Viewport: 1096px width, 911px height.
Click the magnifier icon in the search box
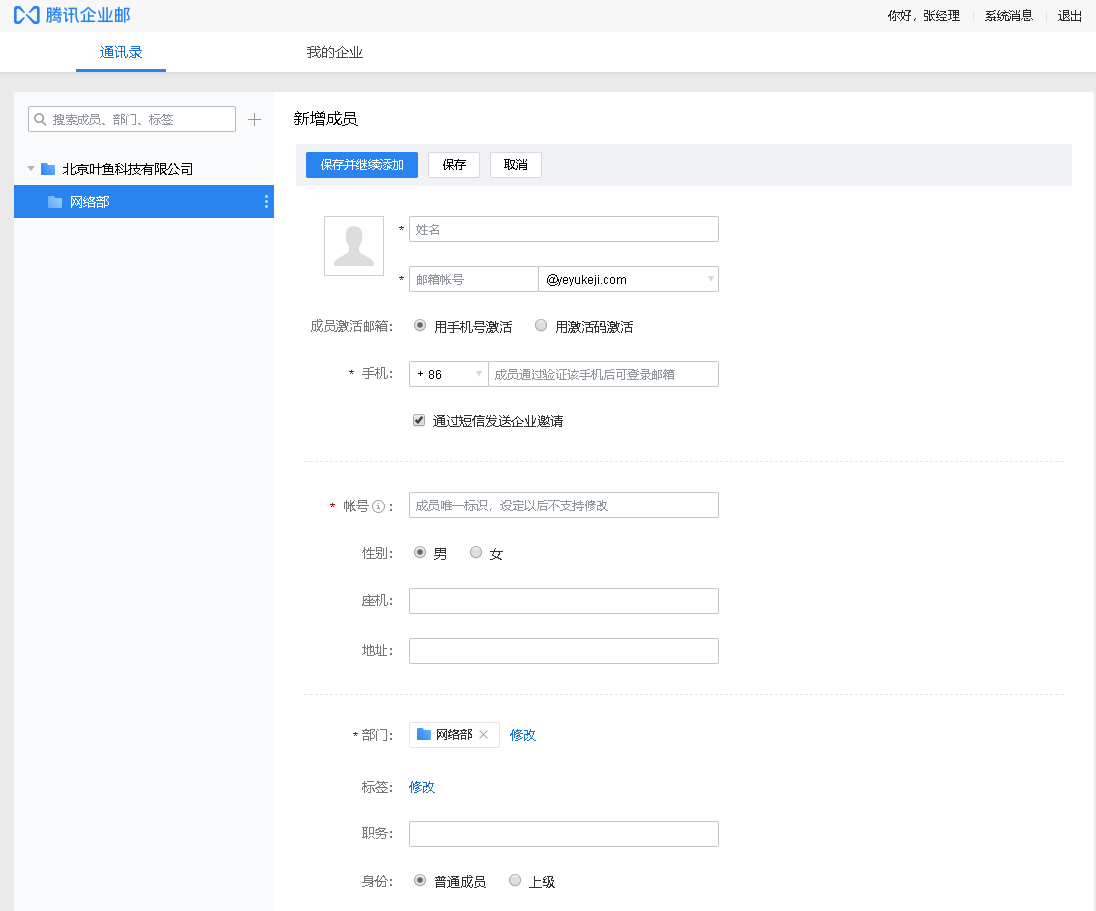(41, 118)
